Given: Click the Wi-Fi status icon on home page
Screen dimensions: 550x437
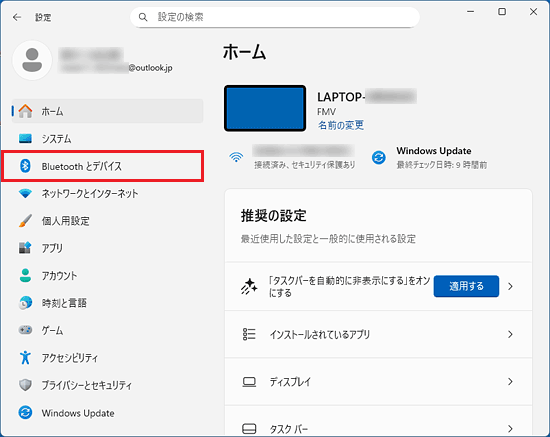Looking at the screenshot, I should click(236, 157).
